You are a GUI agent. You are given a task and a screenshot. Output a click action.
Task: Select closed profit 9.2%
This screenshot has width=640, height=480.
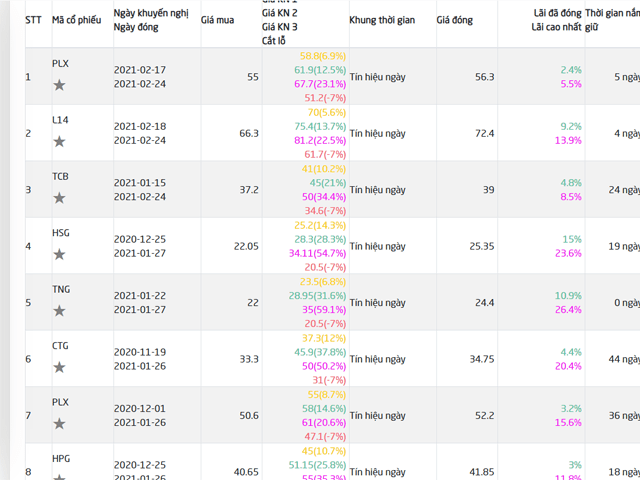[571, 126]
